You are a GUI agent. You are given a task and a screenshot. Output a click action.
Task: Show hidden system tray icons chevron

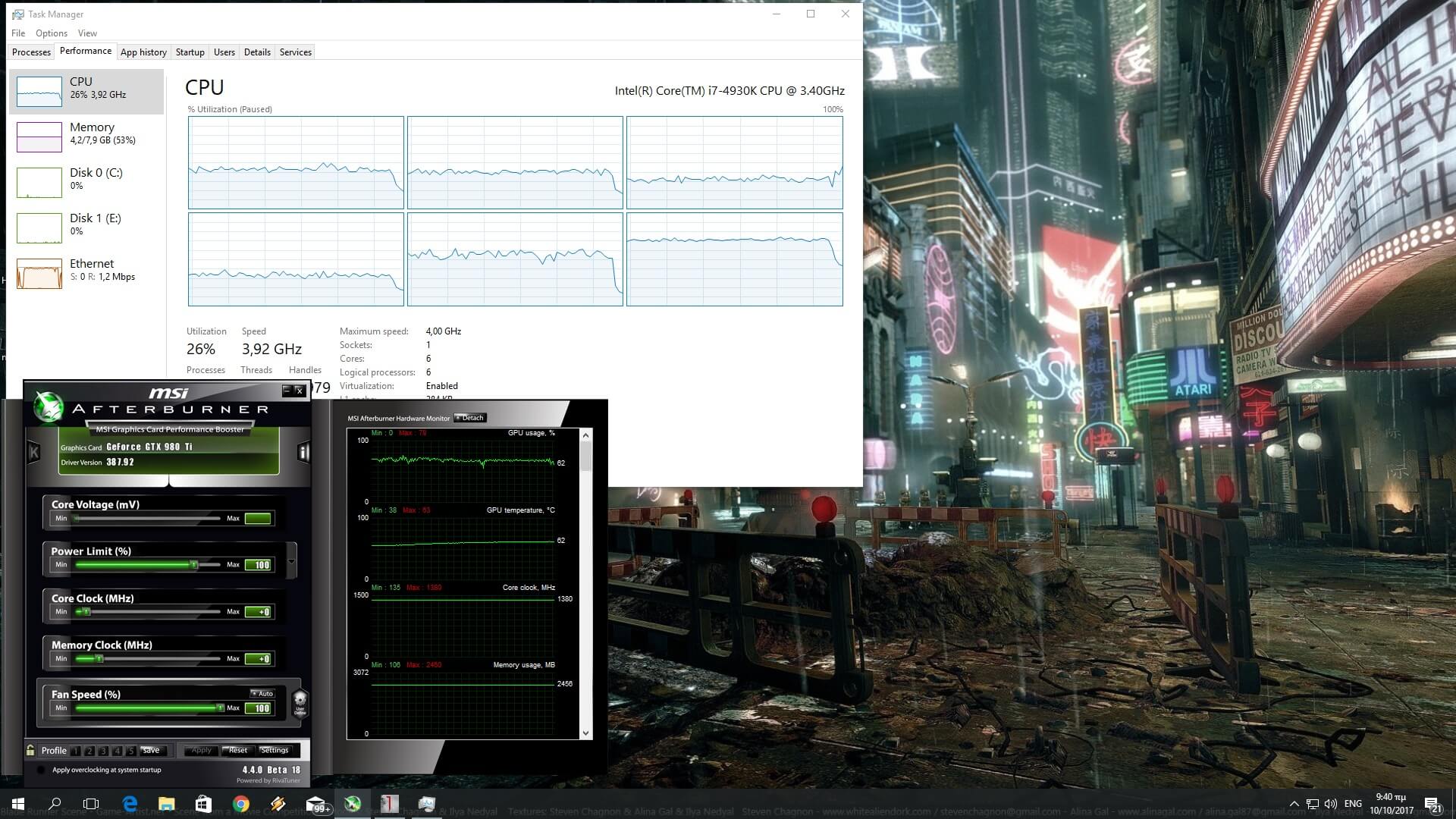point(1294,804)
